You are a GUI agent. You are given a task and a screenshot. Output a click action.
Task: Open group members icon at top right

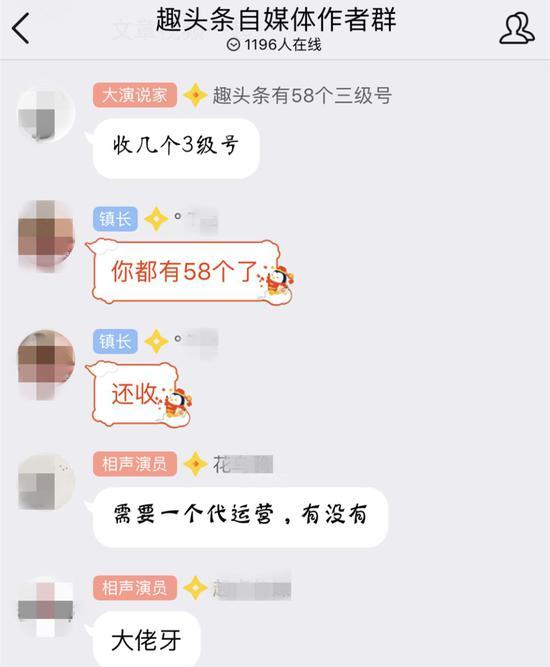[x=517, y=28]
